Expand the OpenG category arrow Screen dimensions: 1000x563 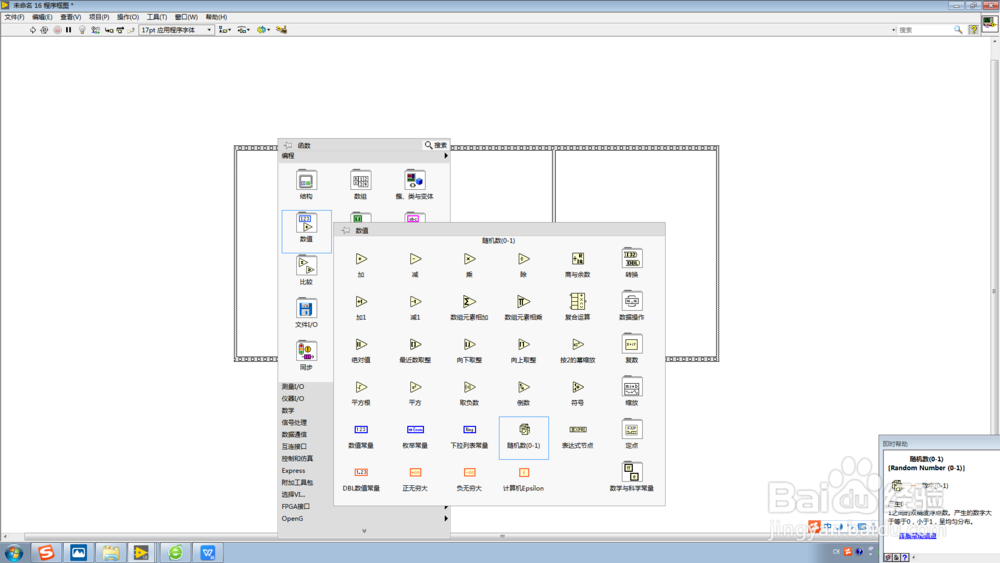point(446,518)
